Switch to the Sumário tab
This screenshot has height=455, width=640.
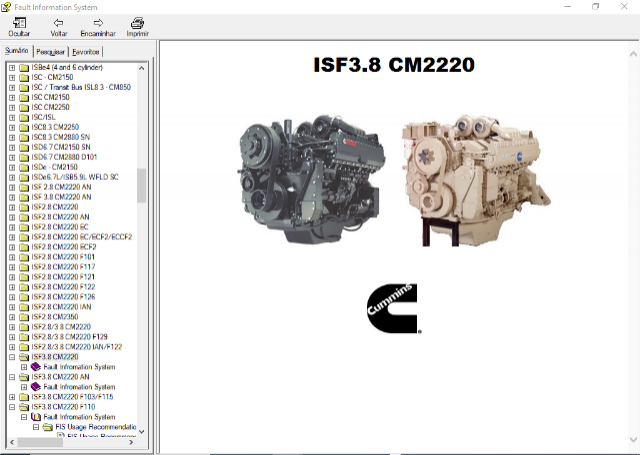point(17,51)
